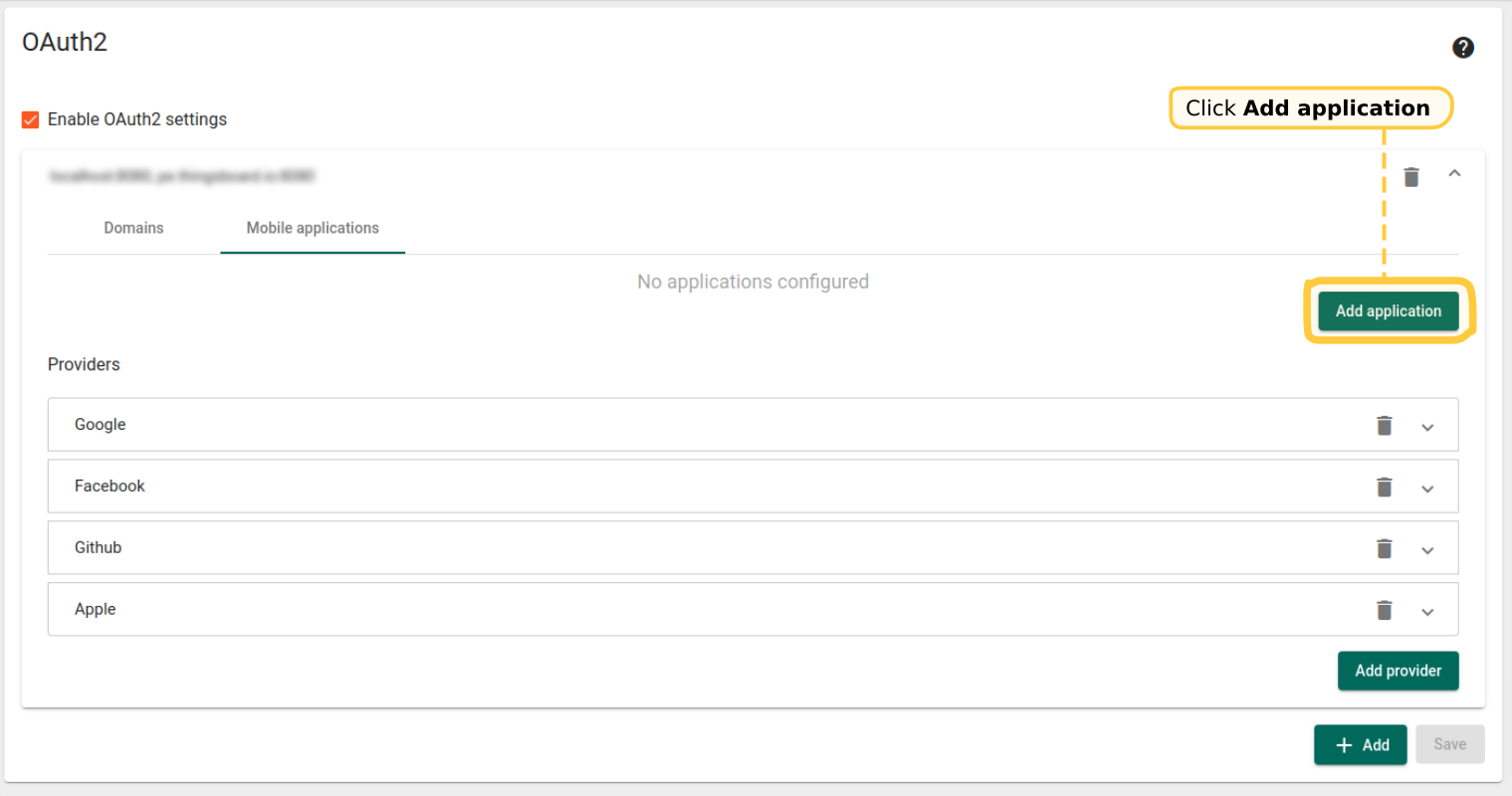Expand the Google provider row
Viewport: 1512px width, 796px height.
click(x=1427, y=427)
